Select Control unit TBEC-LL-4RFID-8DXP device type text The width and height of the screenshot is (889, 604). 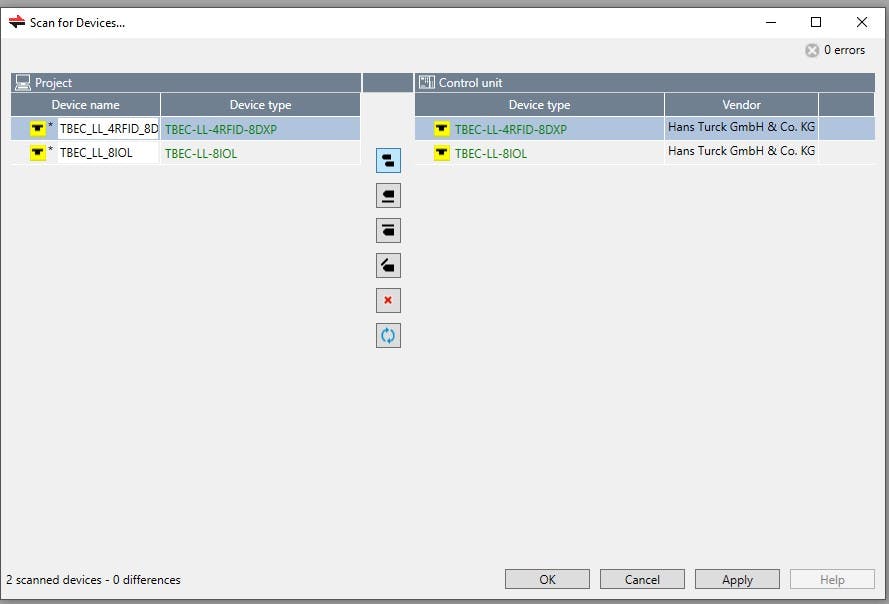click(x=510, y=129)
